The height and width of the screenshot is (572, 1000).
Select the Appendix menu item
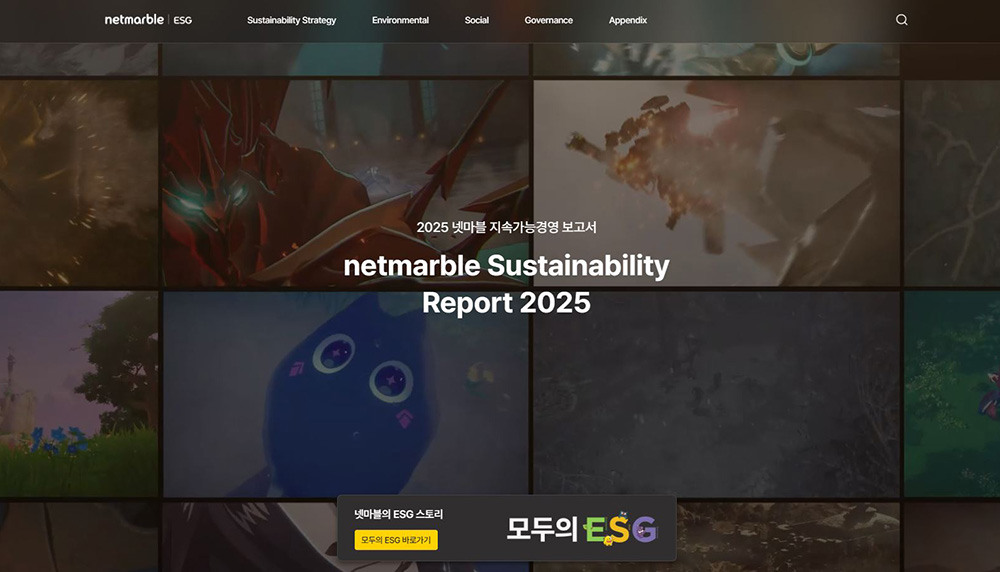628,20
